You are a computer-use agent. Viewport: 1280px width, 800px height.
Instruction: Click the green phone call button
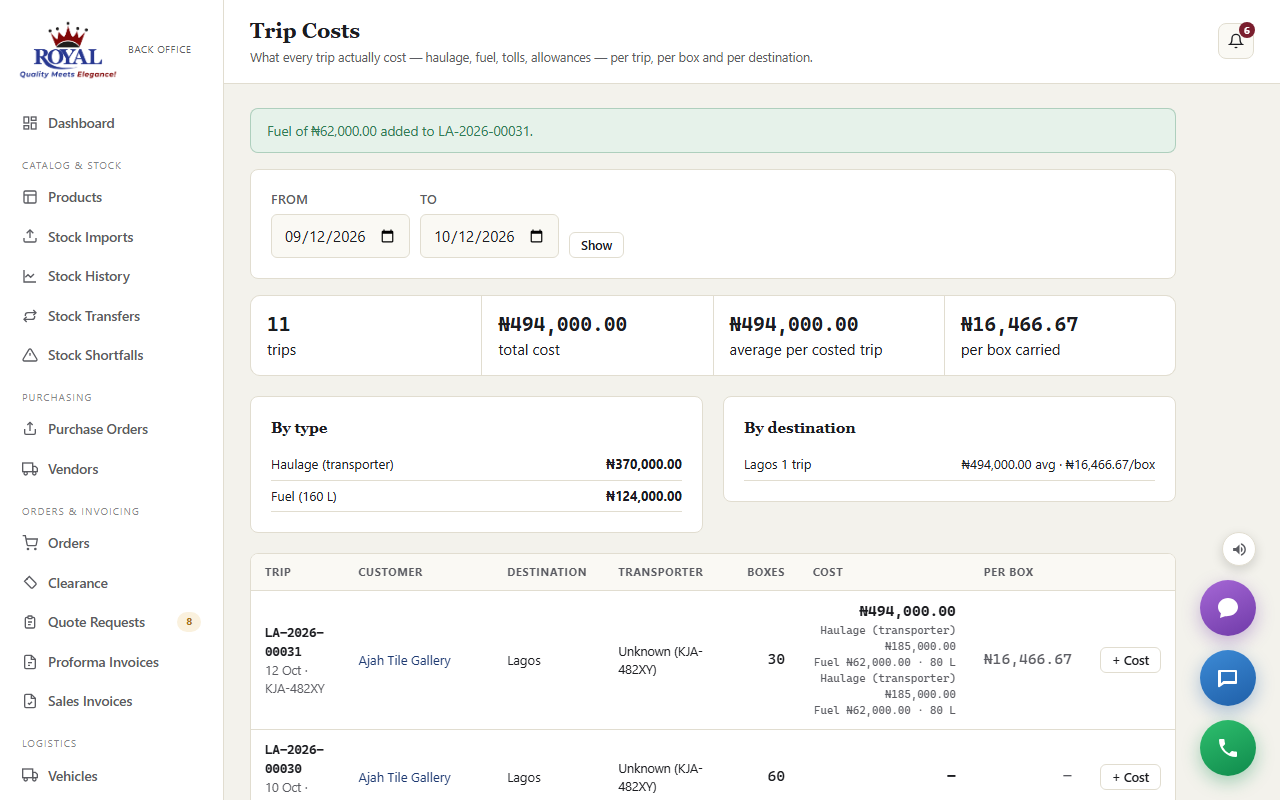pos(1228,748)
